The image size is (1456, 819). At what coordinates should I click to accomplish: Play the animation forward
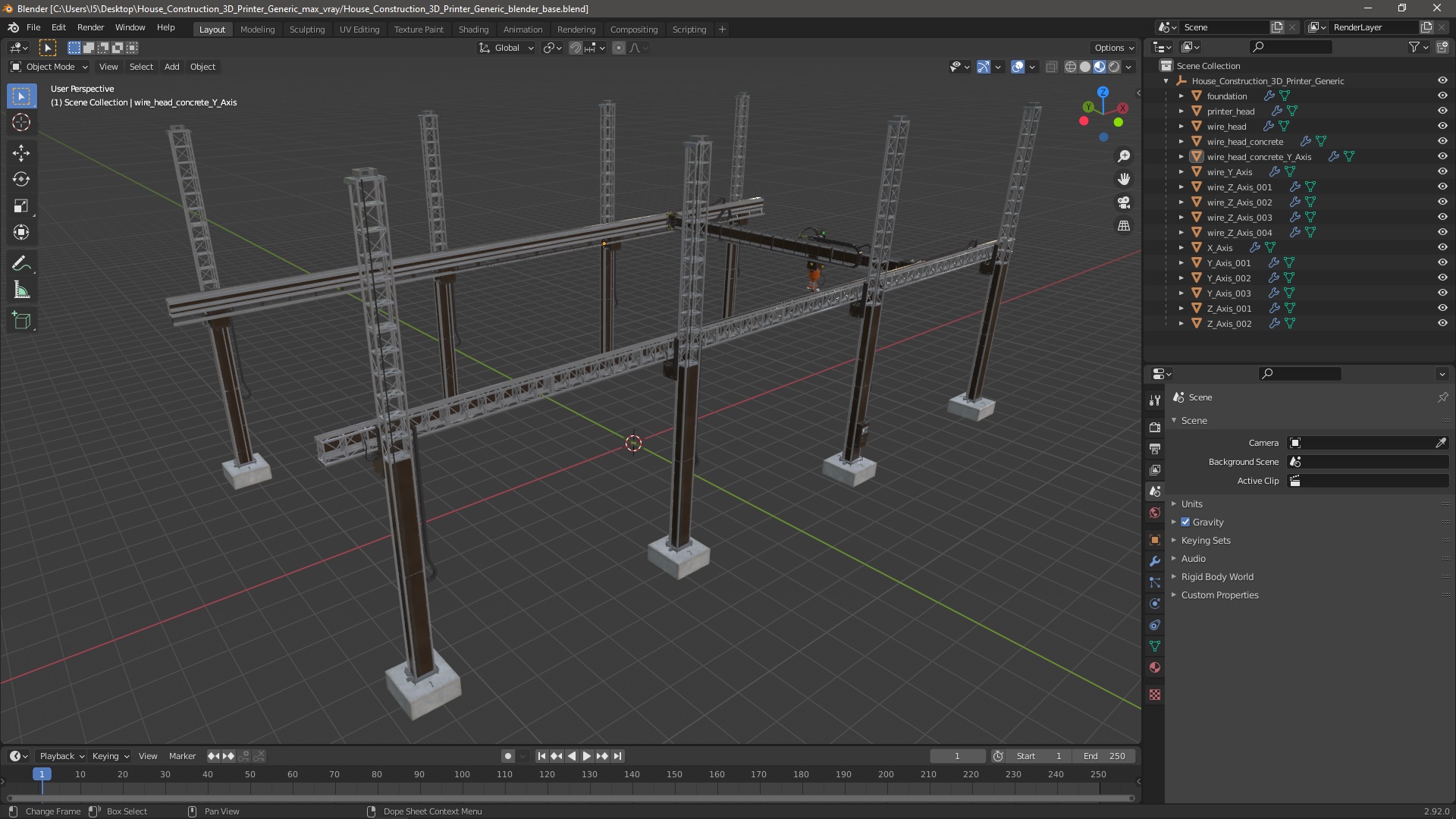586,756
